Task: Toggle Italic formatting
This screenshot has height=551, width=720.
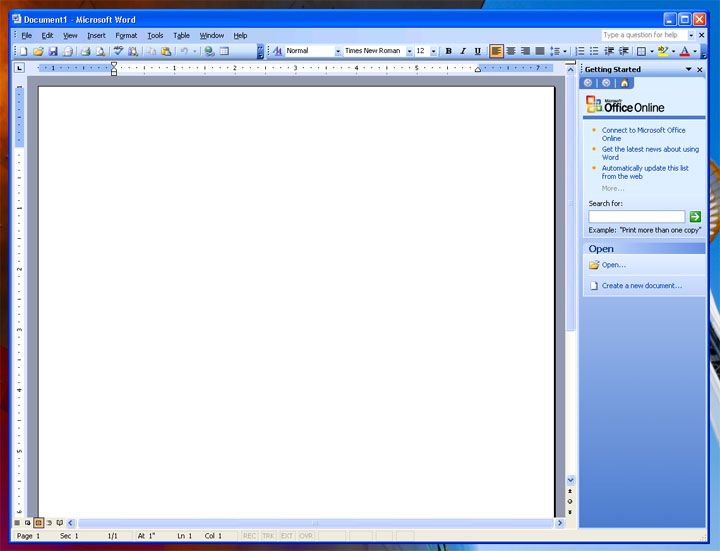Action: (463, 51)
